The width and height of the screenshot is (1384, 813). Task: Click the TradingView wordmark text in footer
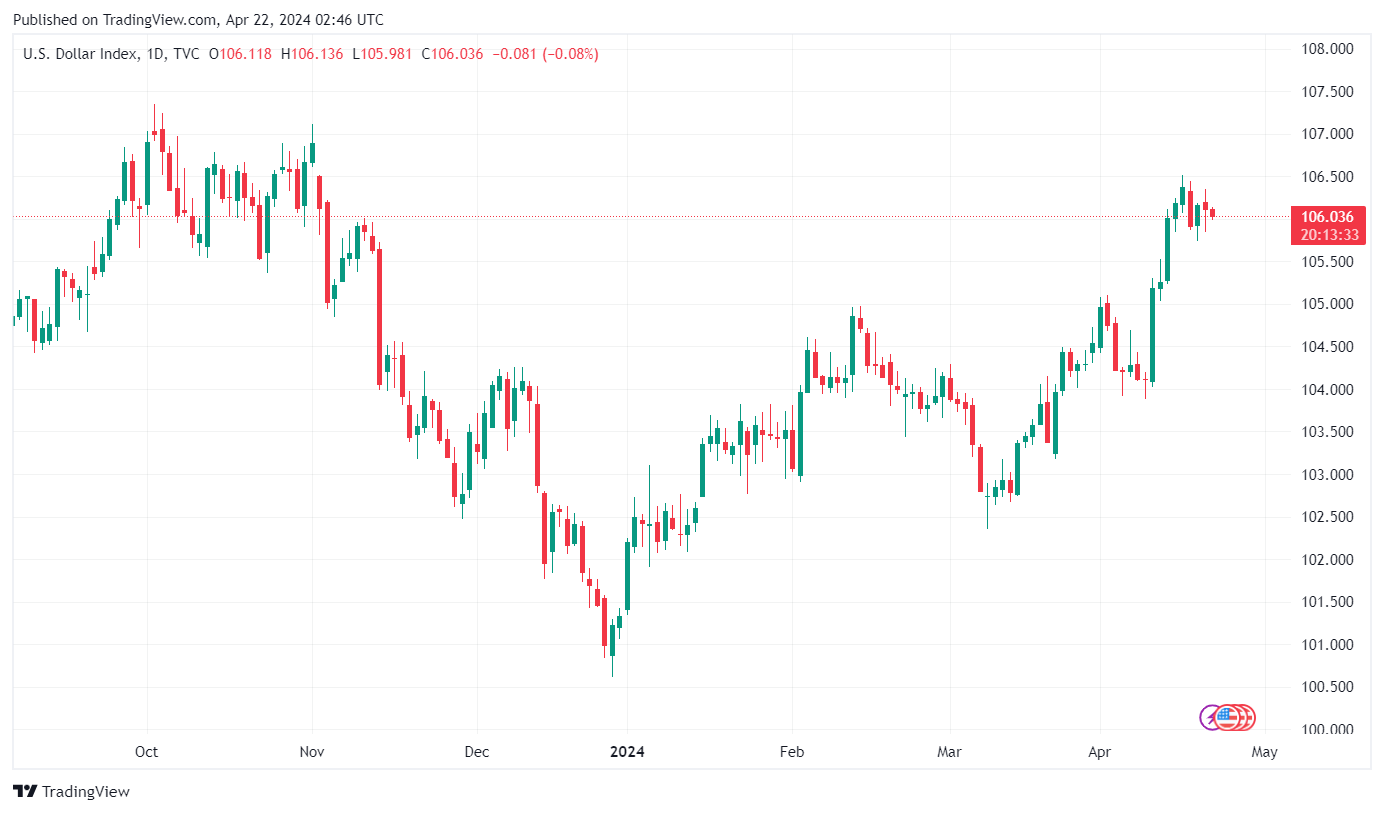pyautogui.click(x=86, y=791)
